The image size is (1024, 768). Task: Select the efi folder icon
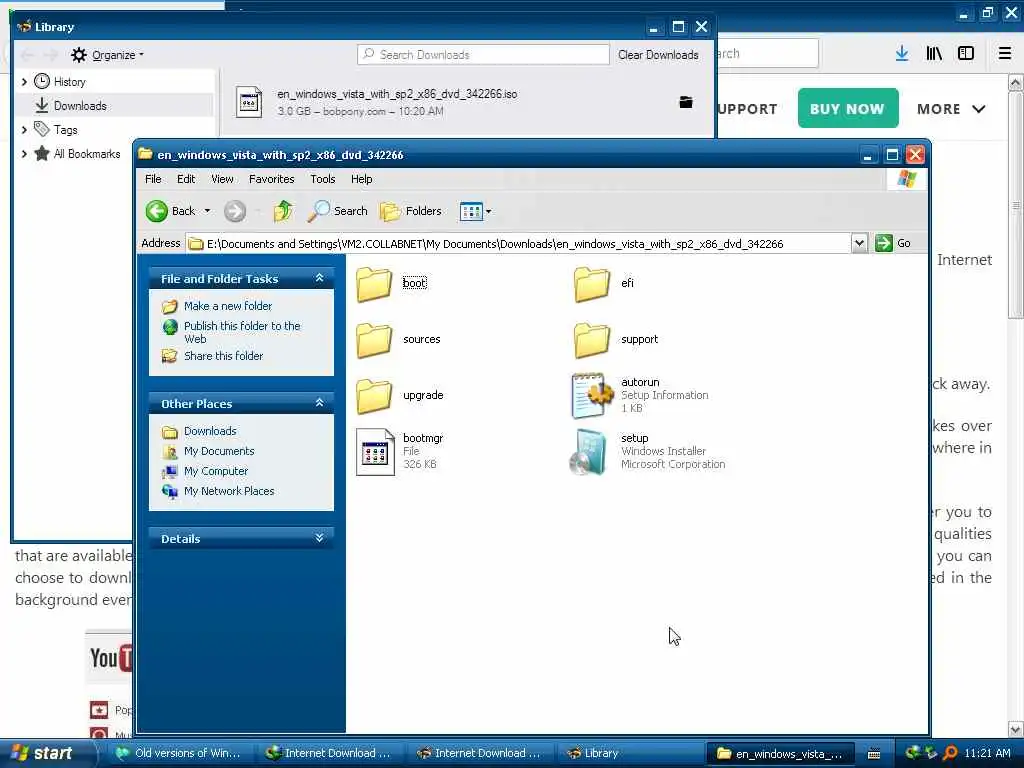(592, 284)
